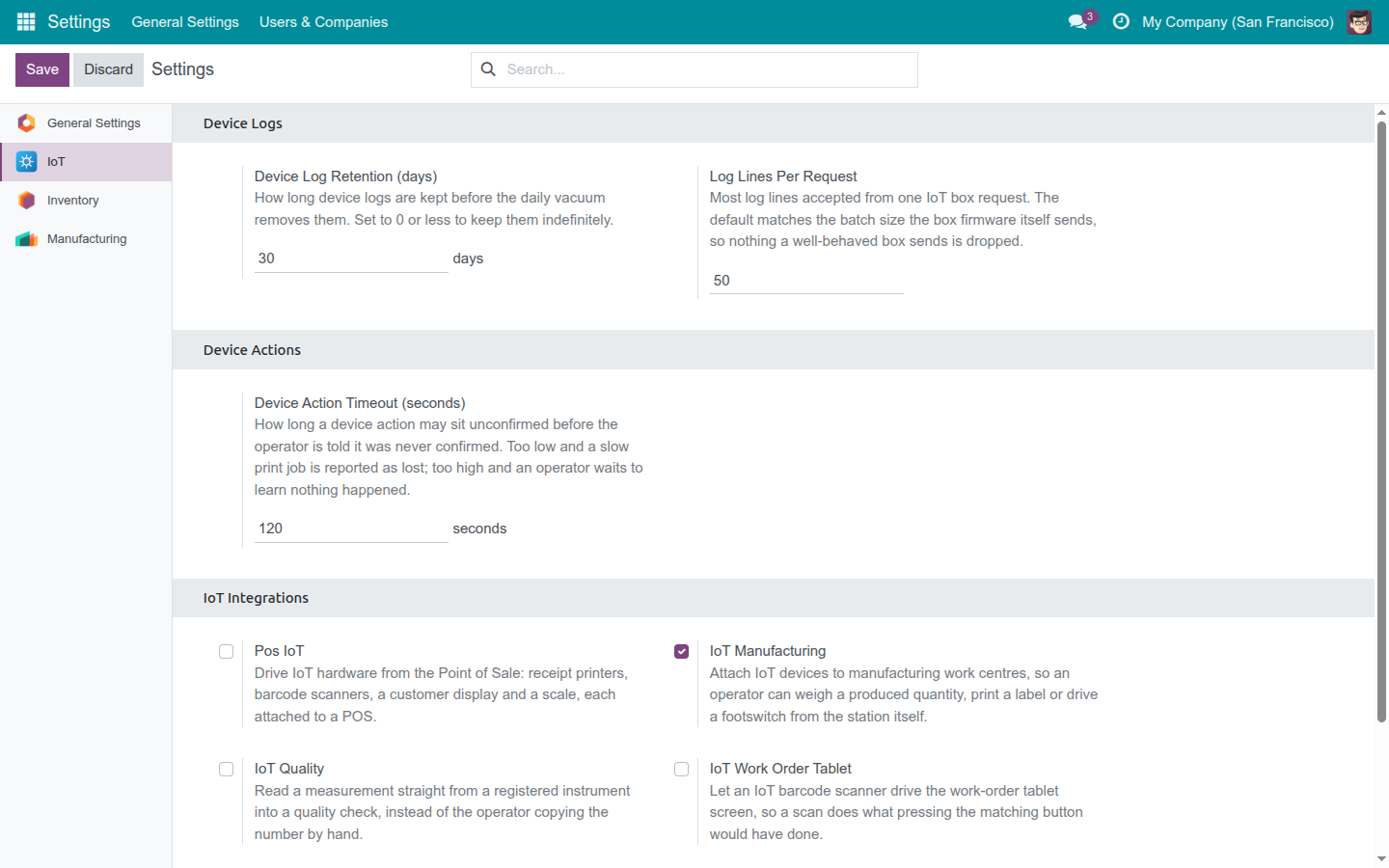Click the IoT Manufacturing label

click(768, 651)
